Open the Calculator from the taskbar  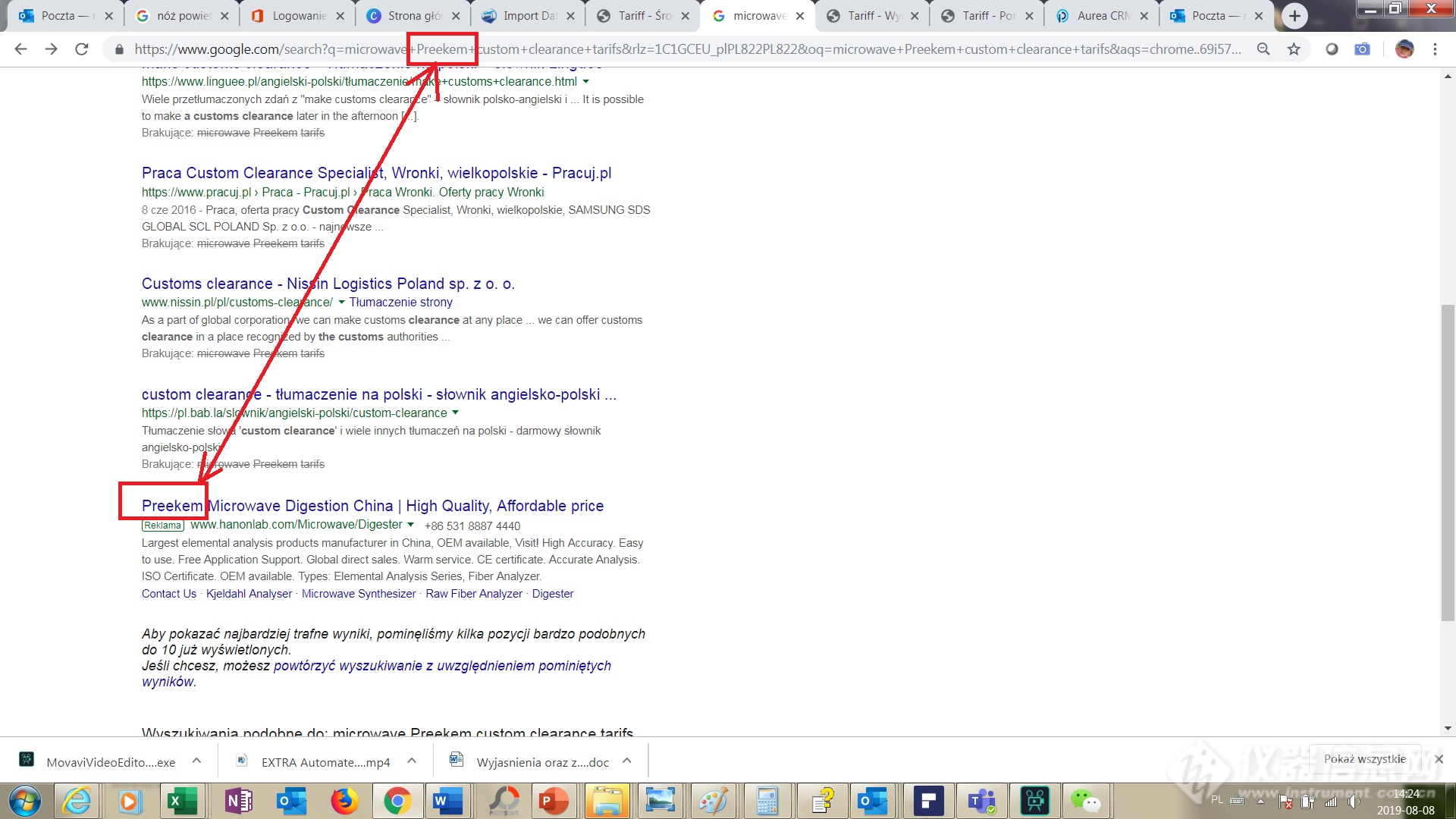(x=767, y=801)
